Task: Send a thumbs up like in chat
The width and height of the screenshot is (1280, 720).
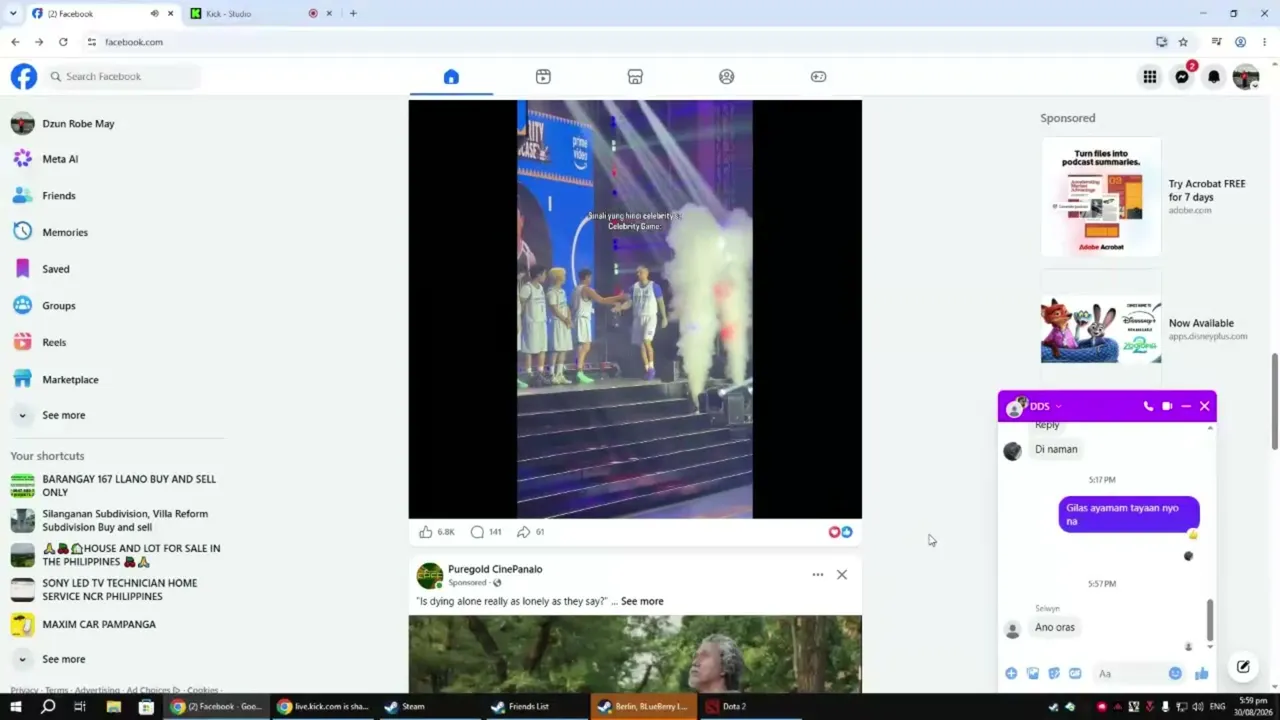Action: point(1202,674)
